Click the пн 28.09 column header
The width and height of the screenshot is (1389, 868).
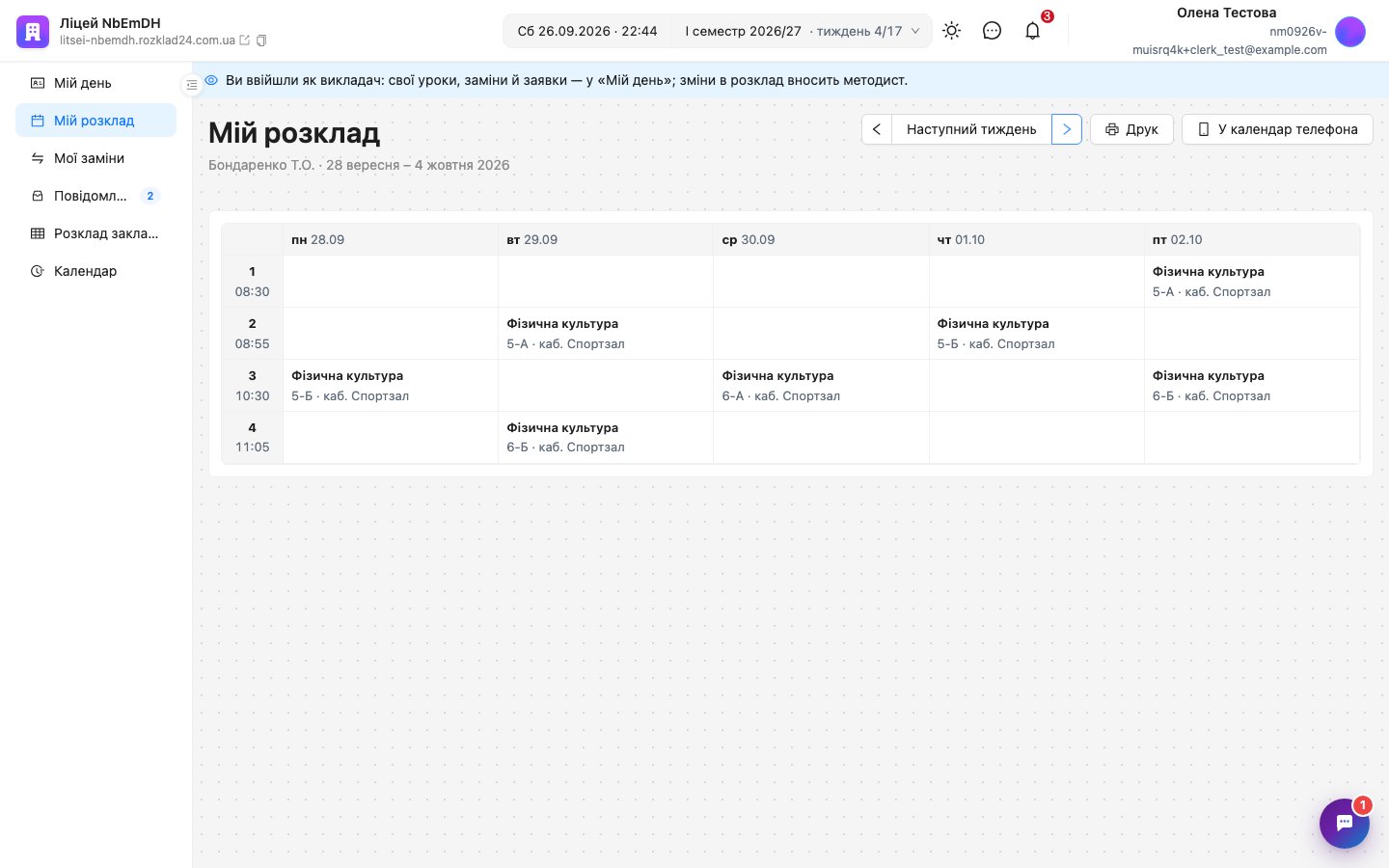(x=391, y=240)
